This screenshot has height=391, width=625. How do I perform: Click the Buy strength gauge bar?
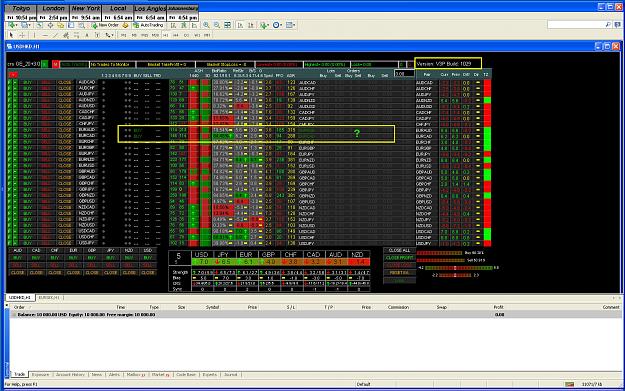pyautogui.click(x=439, y=253)
